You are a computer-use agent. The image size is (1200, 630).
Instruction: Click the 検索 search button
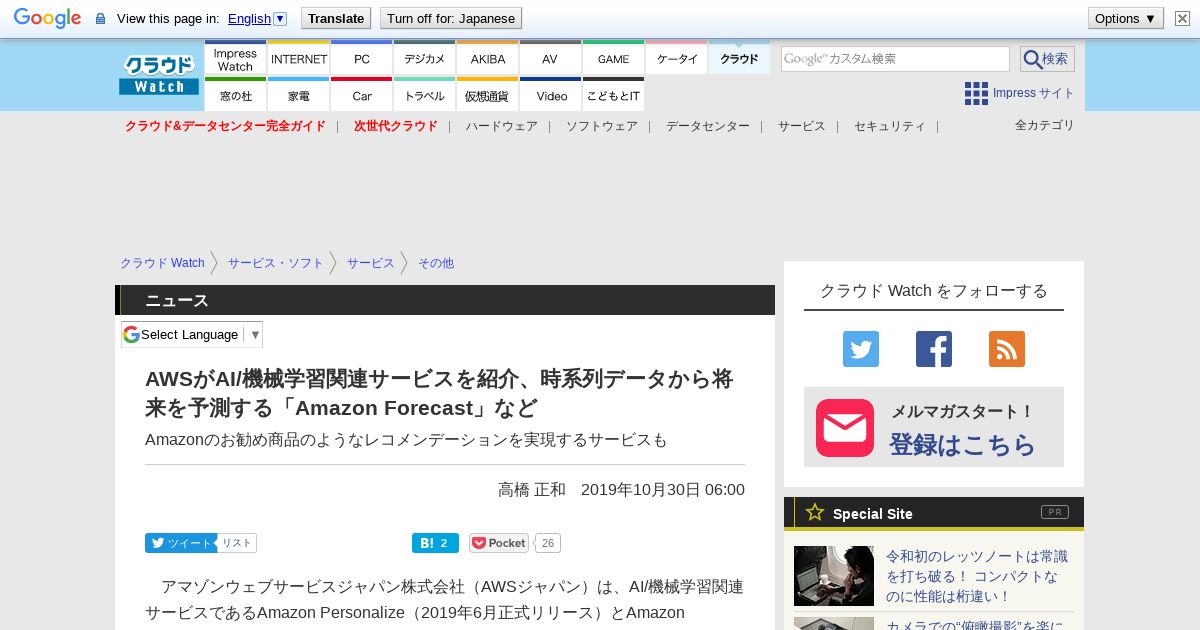[x=1047, y=59]
